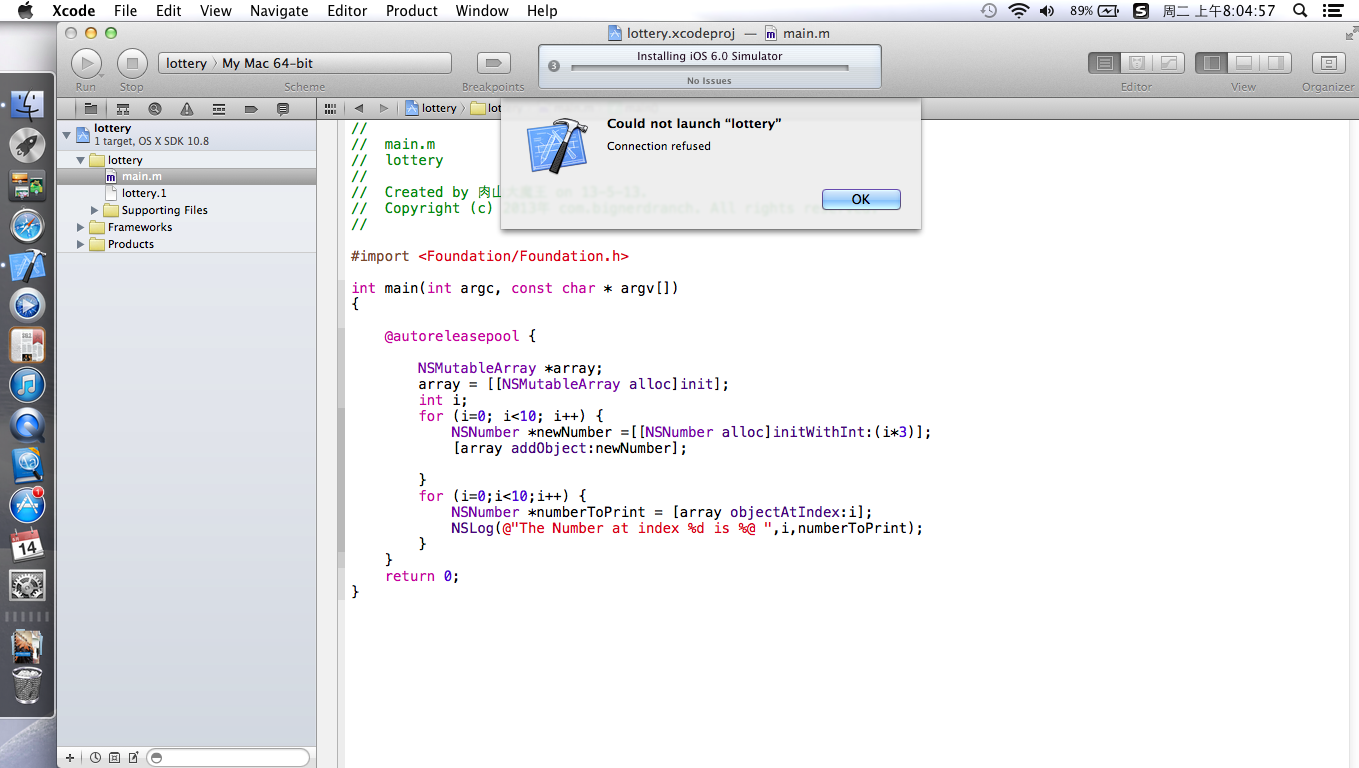The height and width of the screenshot is (768, 1359).
Task: Open the Organizer window button
Action: click(x=1328, y=63)
